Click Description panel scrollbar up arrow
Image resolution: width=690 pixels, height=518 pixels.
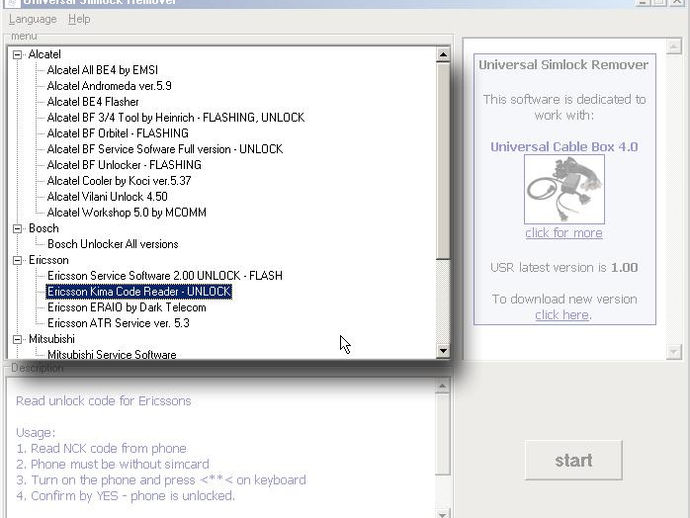[443, 386]
